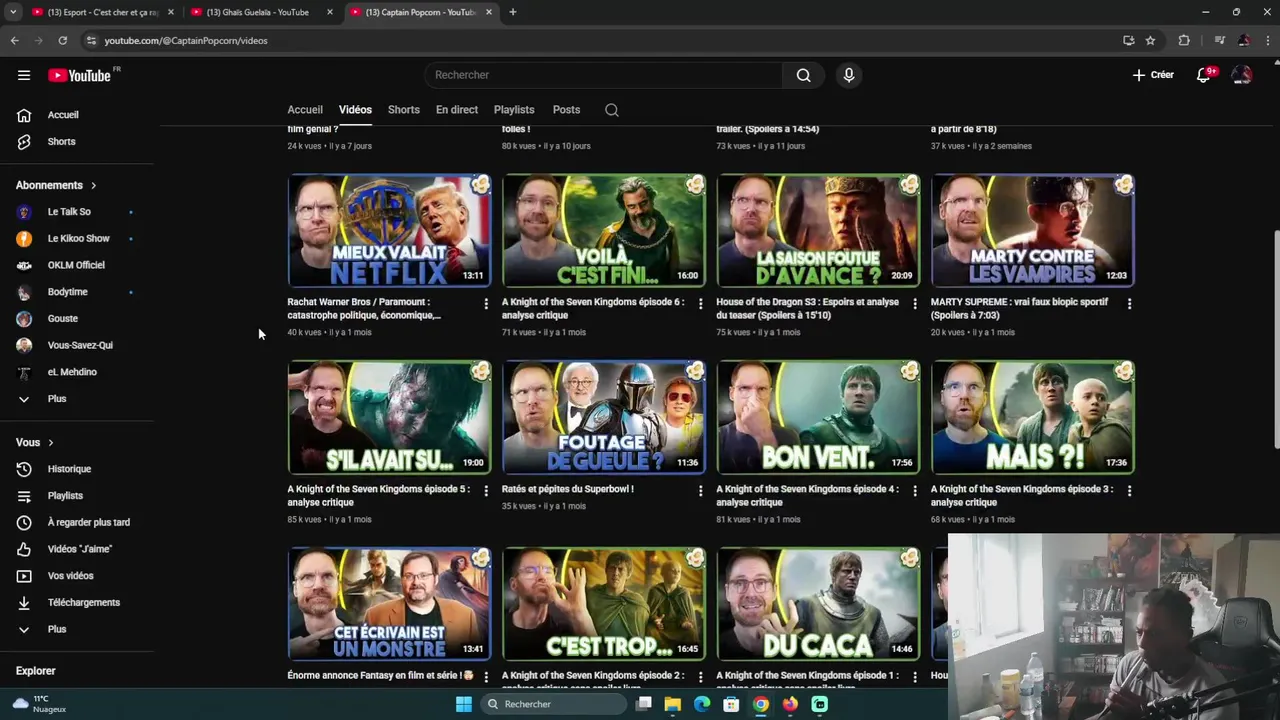Screen dimensions: 1280x720
Task: Search within channel using the magnifier
Action: tap(612, 110)
